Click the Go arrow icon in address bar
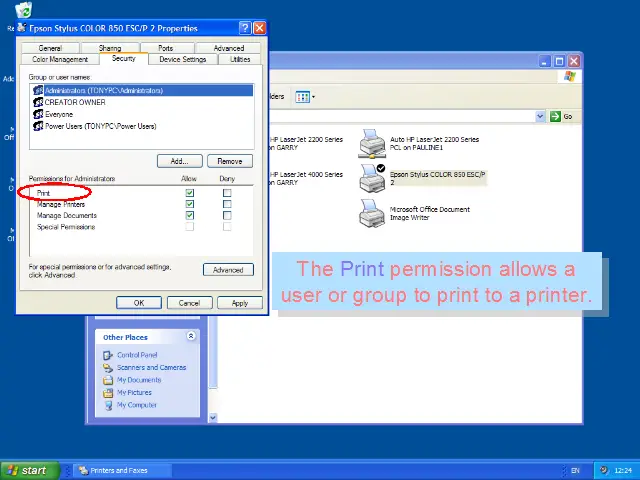This screenshot has height=480, width=640. pos(555,116)
